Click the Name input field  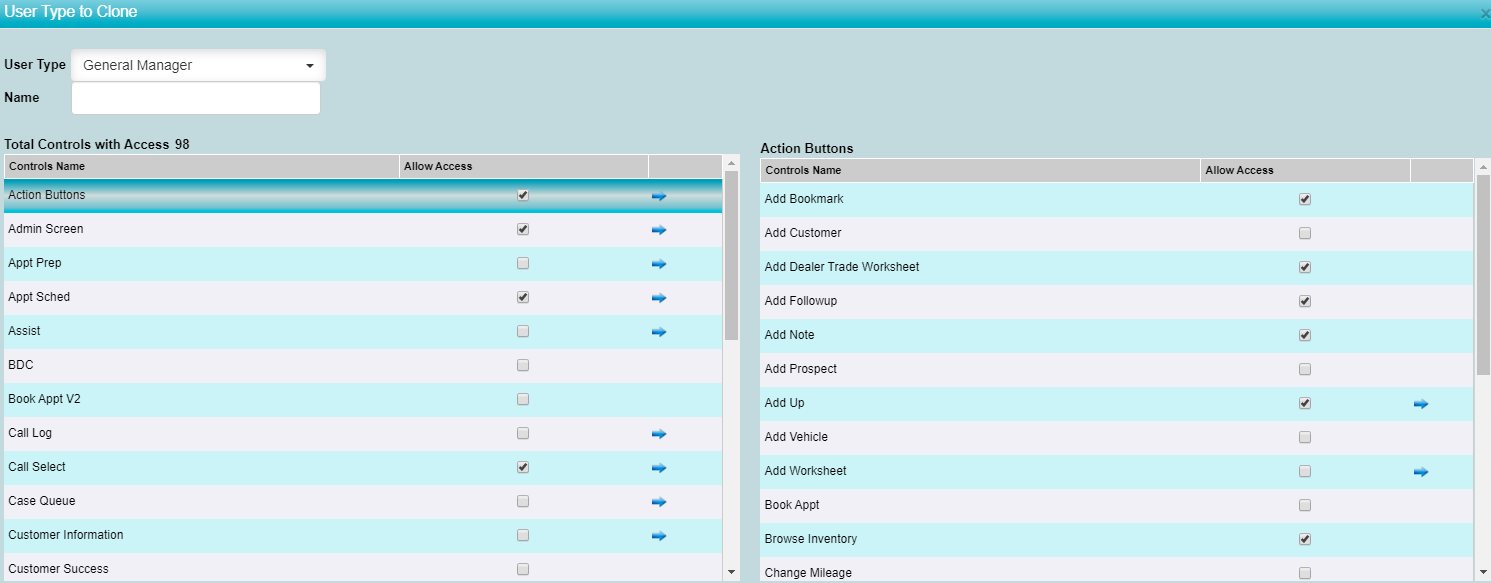196,98
